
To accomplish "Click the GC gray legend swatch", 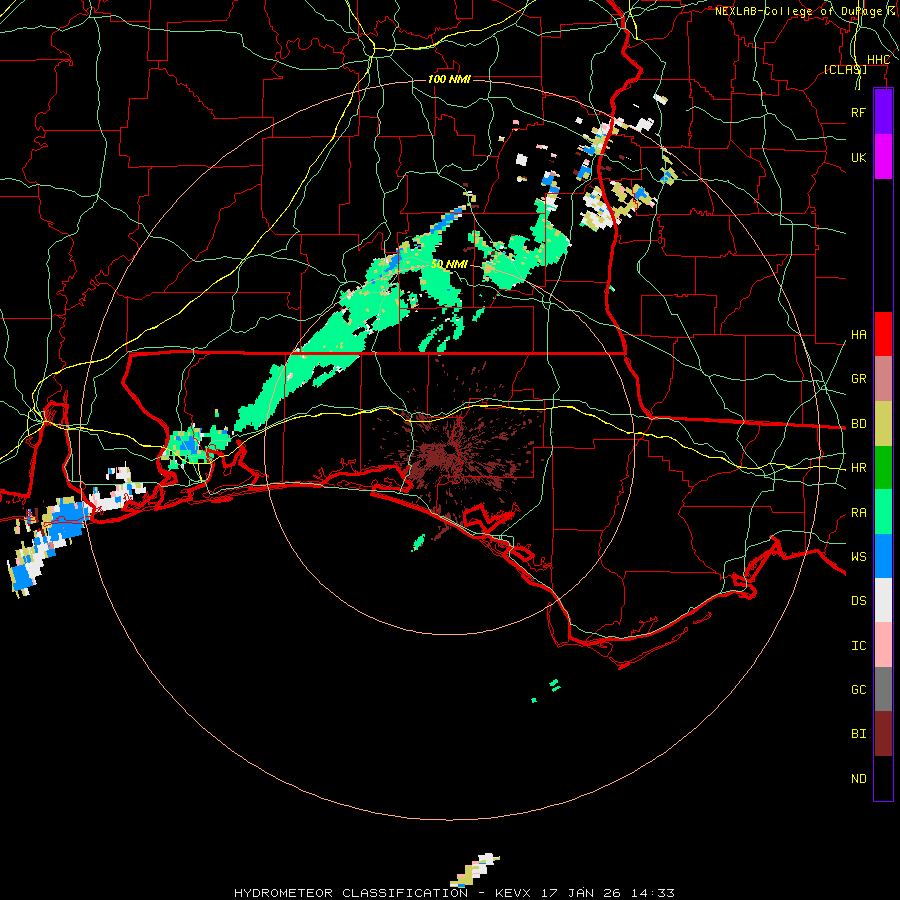I will [x=883, y=689].
